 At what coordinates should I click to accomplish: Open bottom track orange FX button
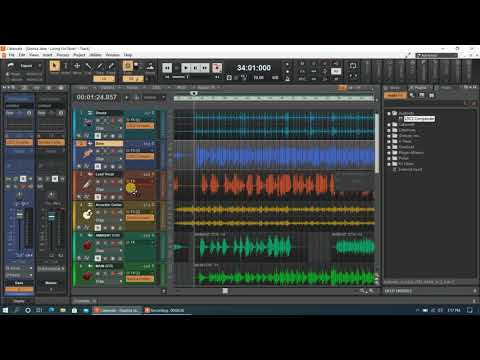tap(140, 278)
